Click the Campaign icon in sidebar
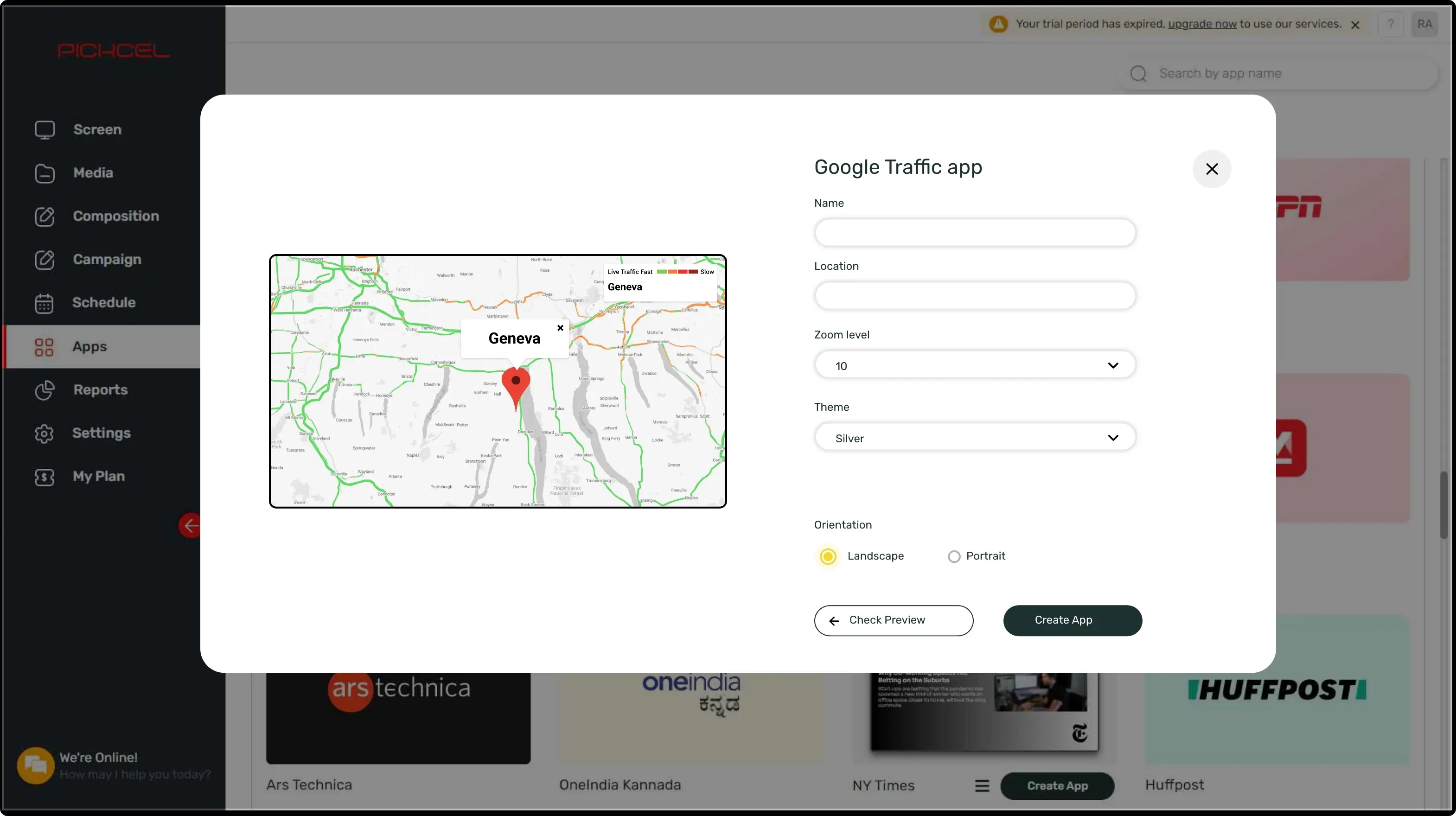The image size is (1456, 816). click(x=43, y=259)
